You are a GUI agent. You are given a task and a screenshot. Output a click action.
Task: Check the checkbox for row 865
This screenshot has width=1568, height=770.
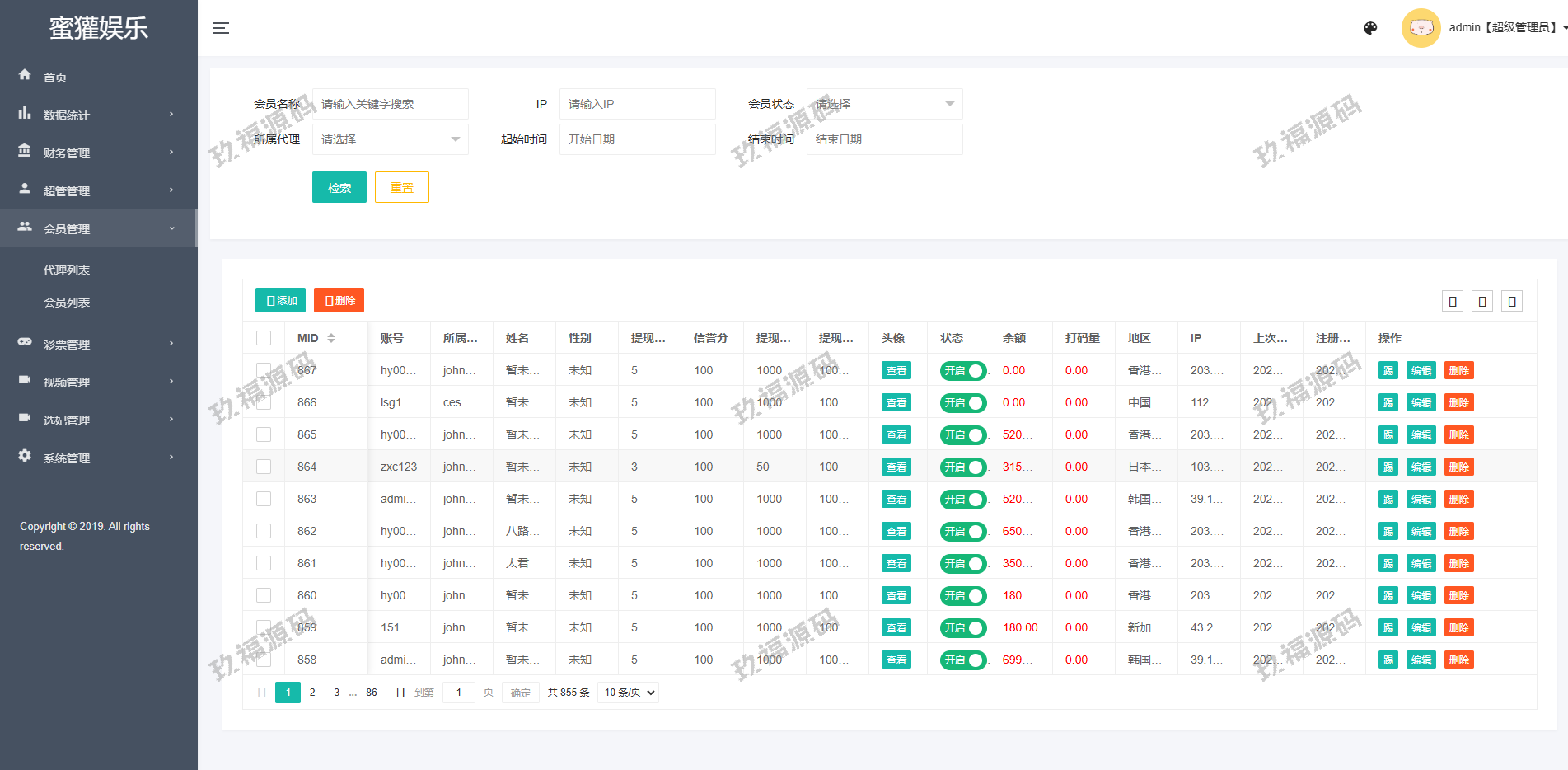click(264, 434)
